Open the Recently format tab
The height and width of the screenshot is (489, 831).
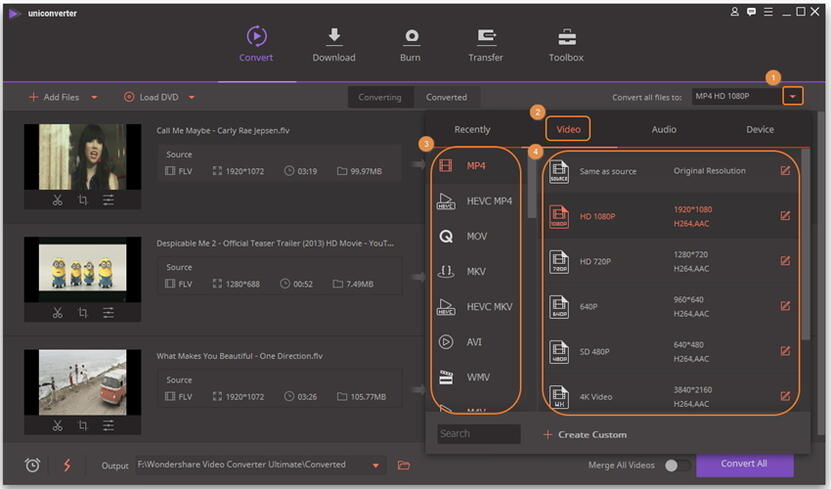(472, 129)
